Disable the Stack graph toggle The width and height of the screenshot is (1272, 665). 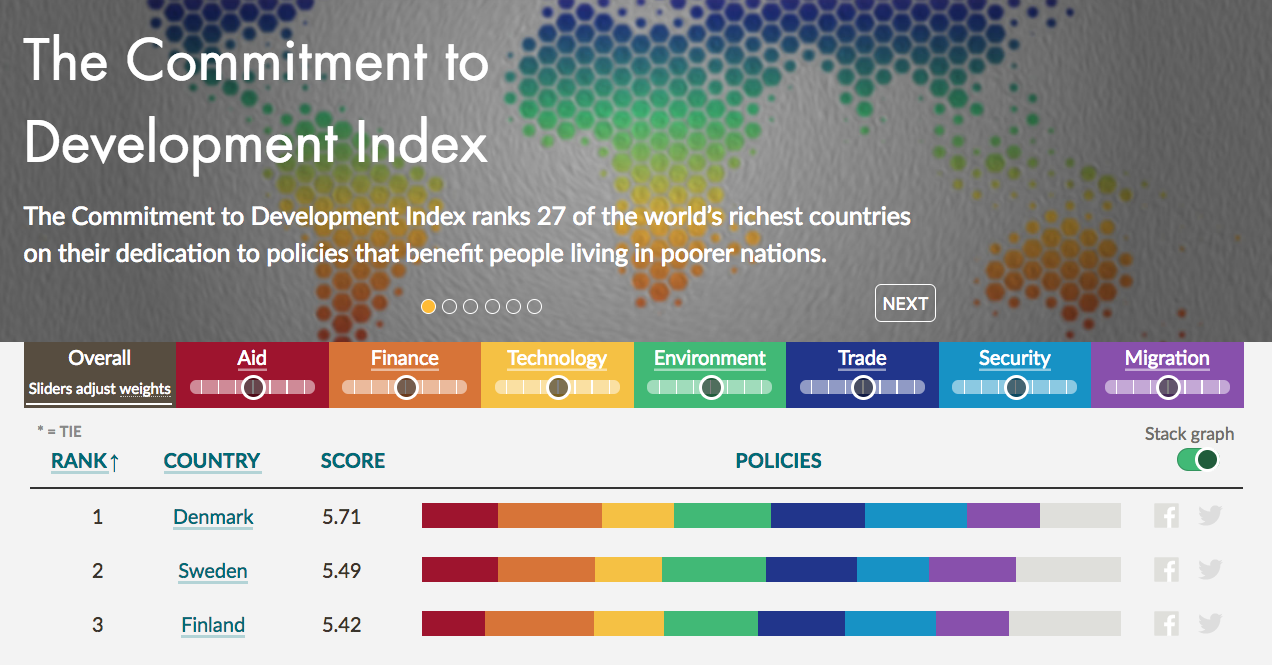coord(1197,459)
